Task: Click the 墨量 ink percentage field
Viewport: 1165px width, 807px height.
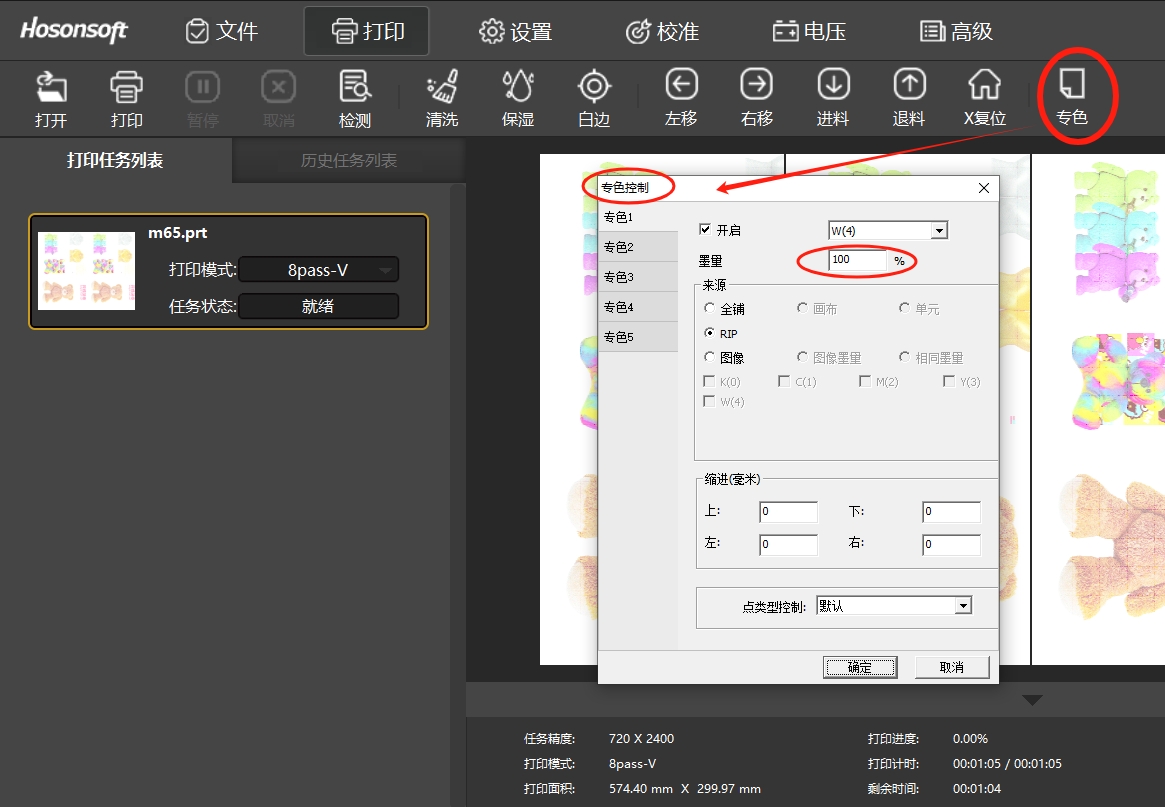Action: click(857, 260)
